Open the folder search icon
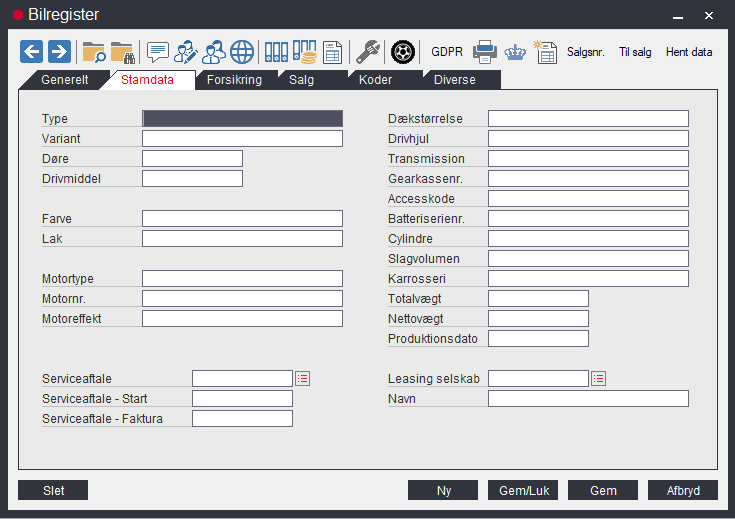This screenshot has height=519, width=735. coord(94,51)
